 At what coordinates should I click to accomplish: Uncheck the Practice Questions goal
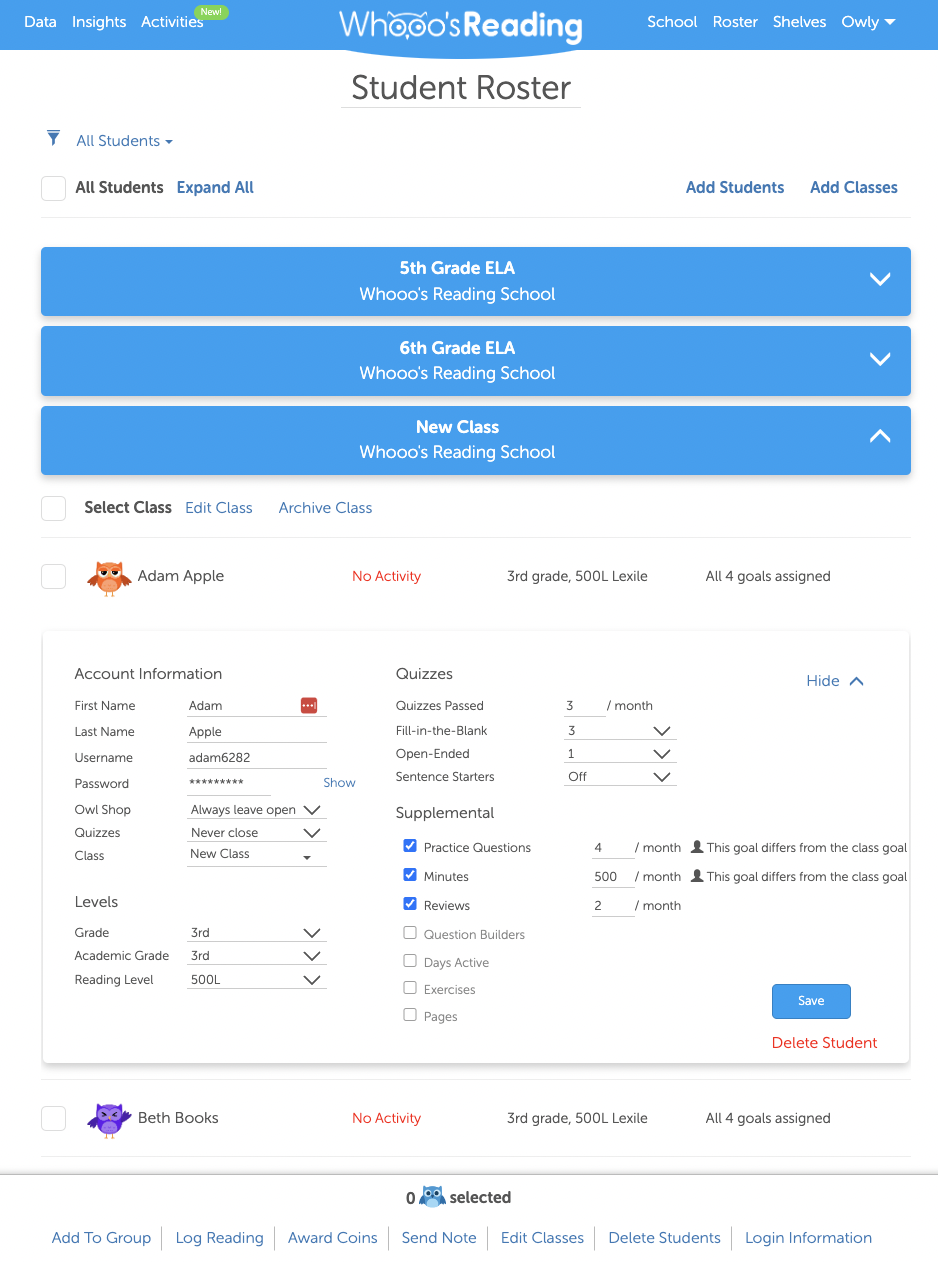click(x=410, y=846)
